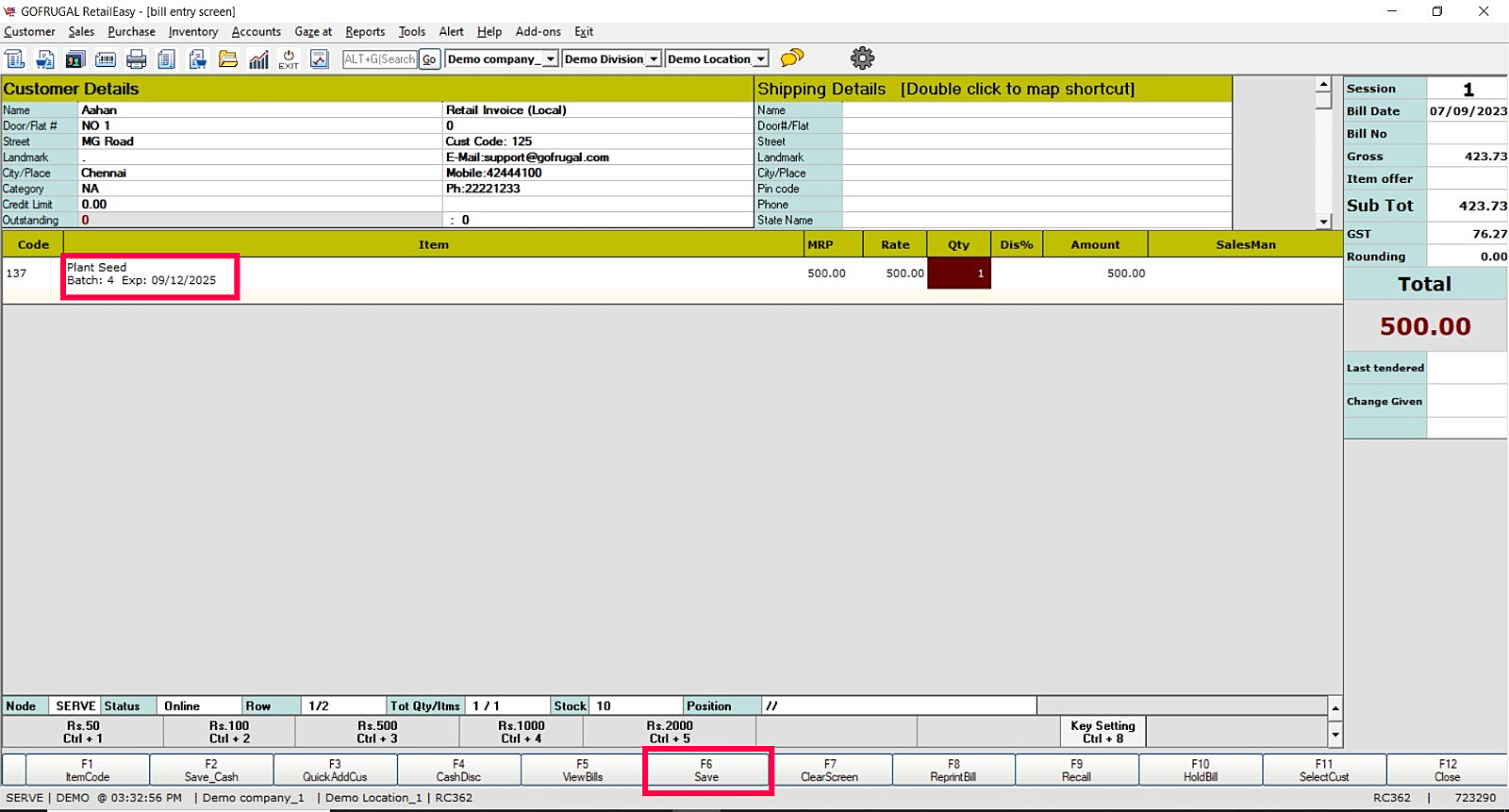The height and width of the screenshot is (812, 1509).
Task: Open the yellow chat bubbles icon
Action: 792,58
